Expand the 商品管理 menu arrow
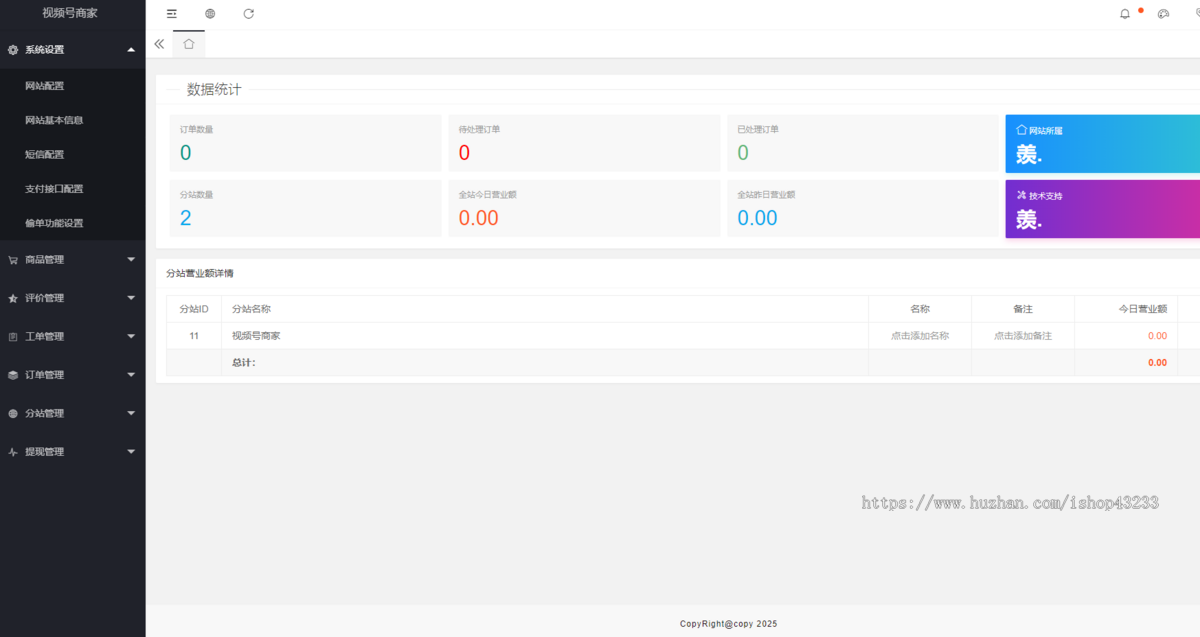 pos(131,259)
